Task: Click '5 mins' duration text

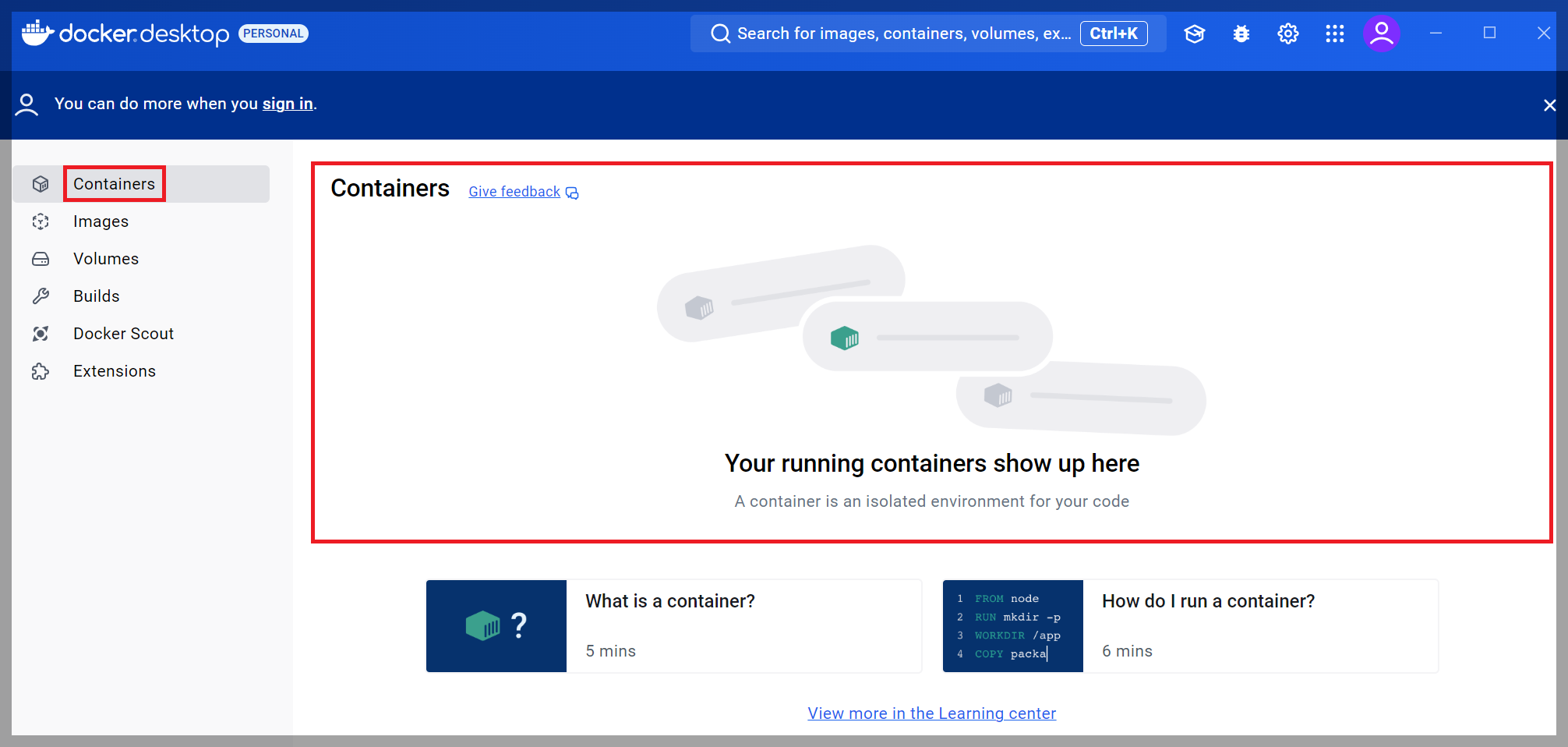Action: 611,651
